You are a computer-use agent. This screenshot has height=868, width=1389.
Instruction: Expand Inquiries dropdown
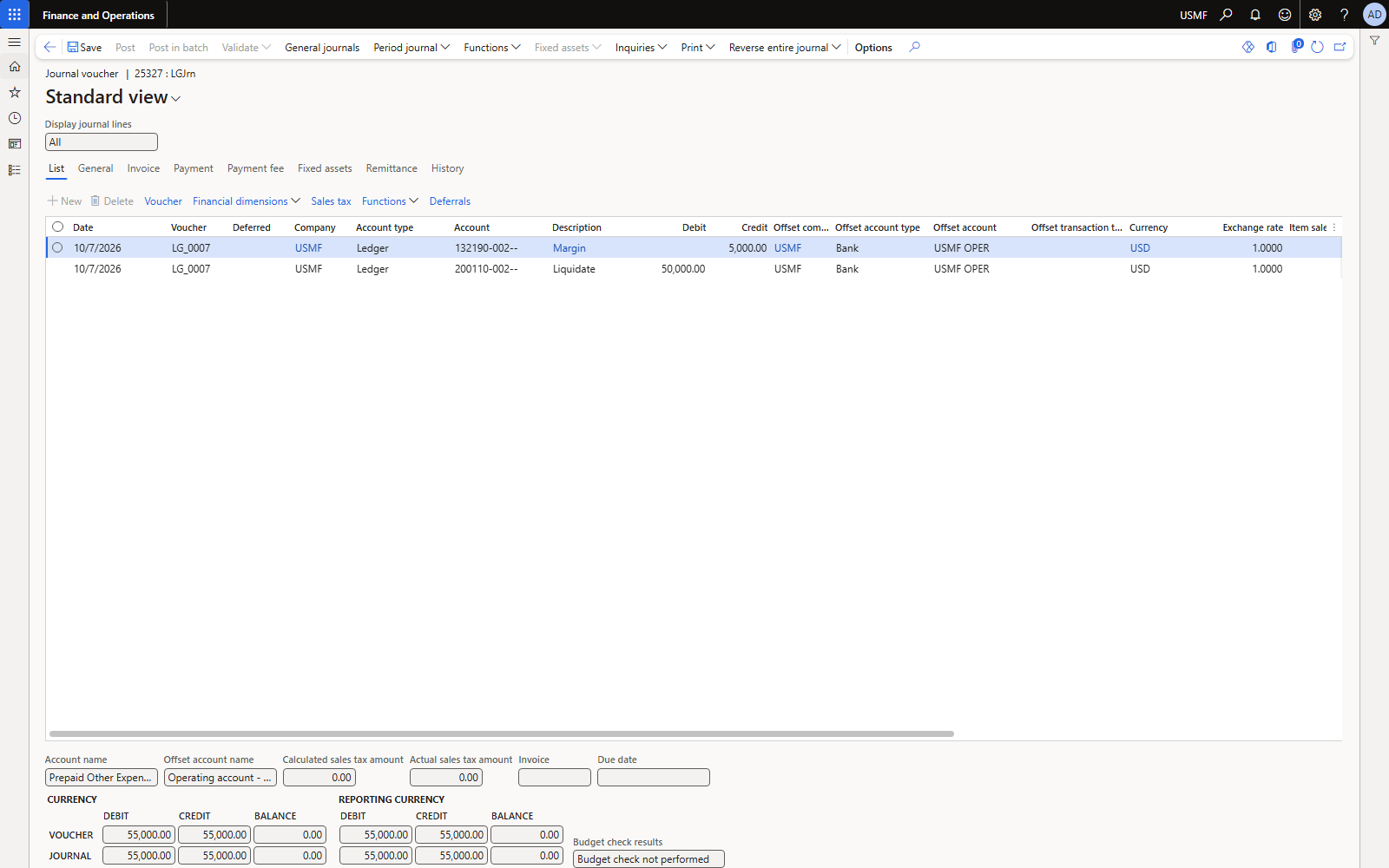(x=641, y=48)
